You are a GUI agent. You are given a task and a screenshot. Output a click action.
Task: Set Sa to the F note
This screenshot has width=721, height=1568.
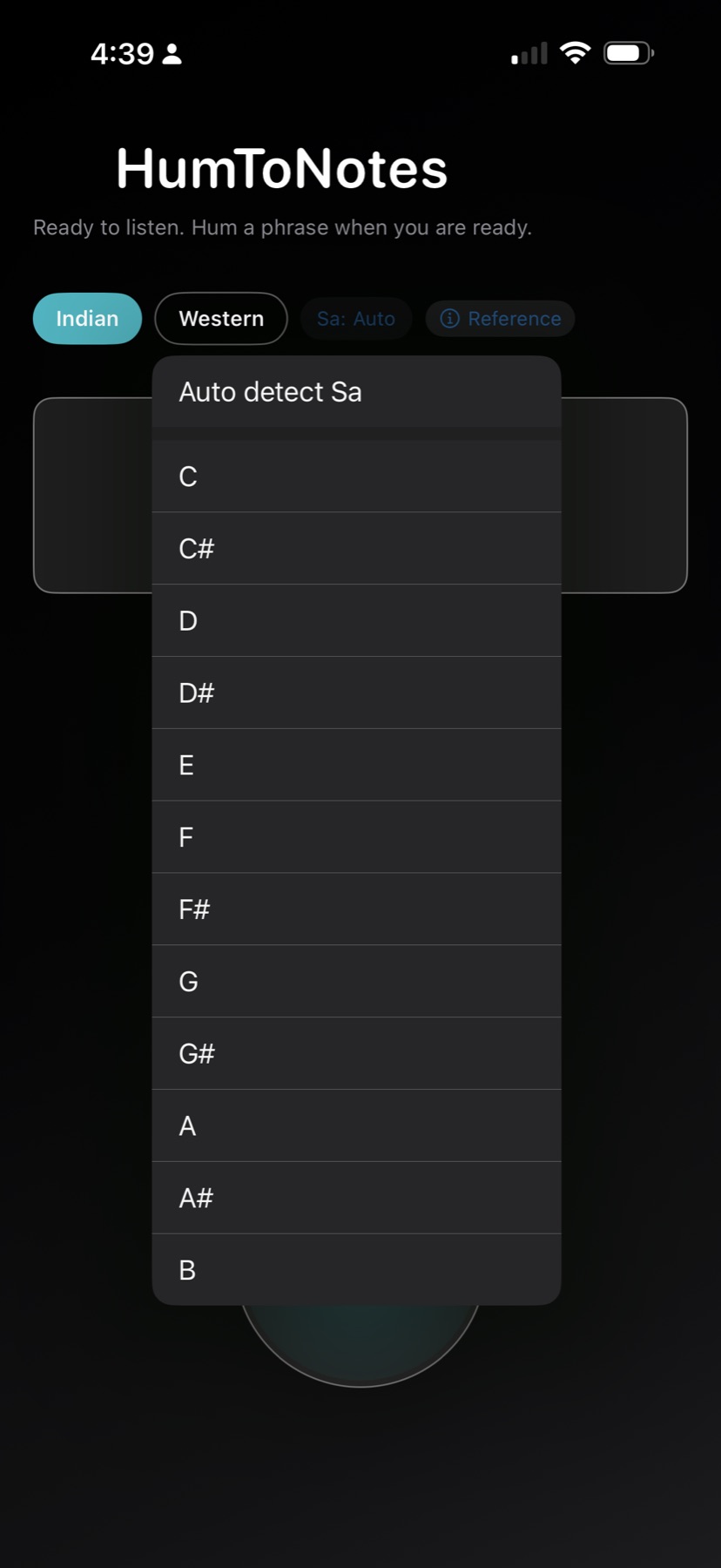coord(356,838)
